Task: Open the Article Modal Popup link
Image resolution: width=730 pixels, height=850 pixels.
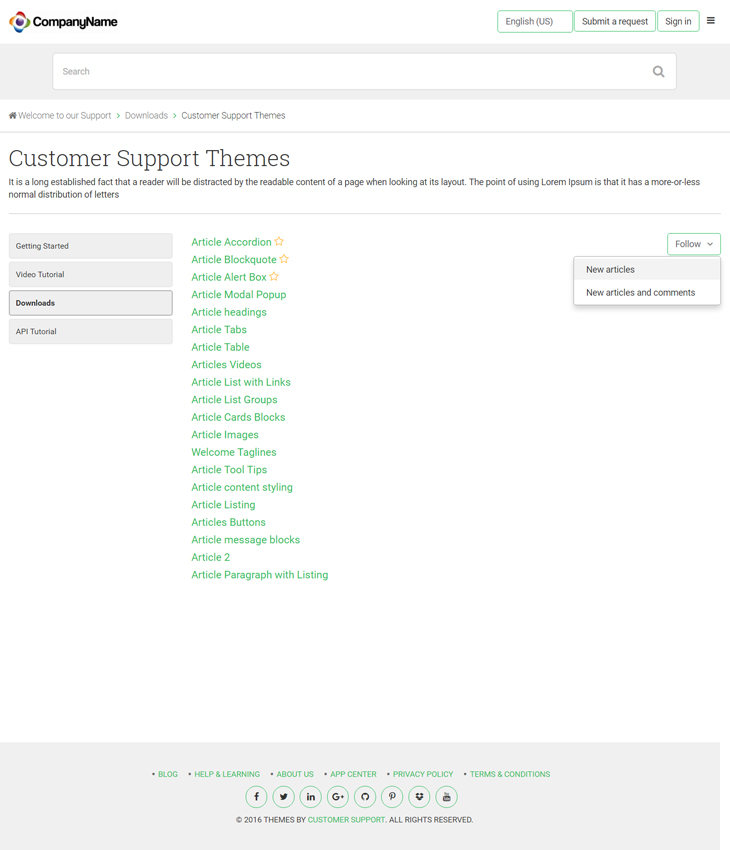Action: [238, 294]
